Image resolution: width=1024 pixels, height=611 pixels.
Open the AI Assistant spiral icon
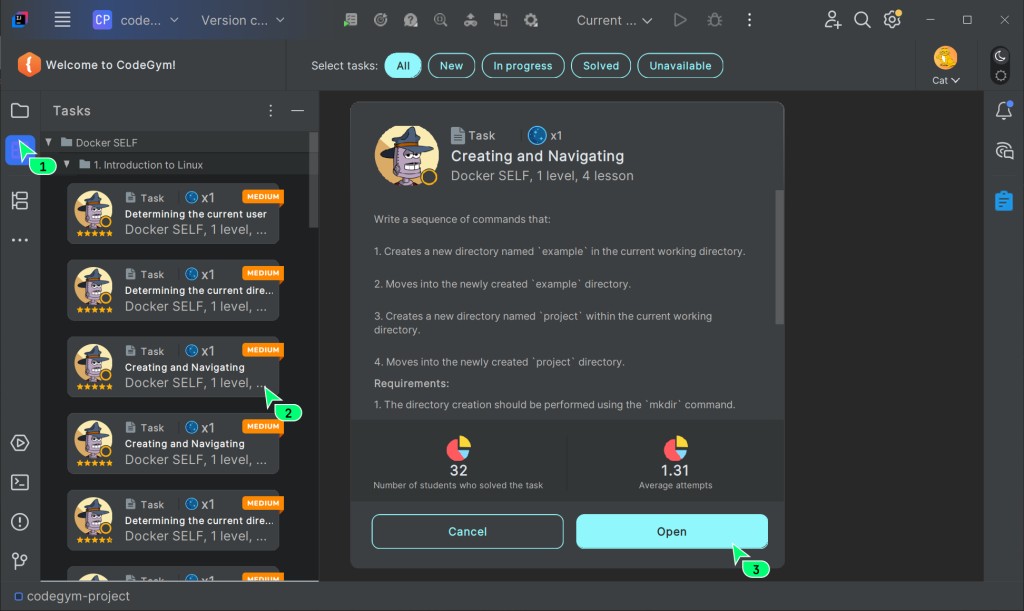click(1004, 151)
